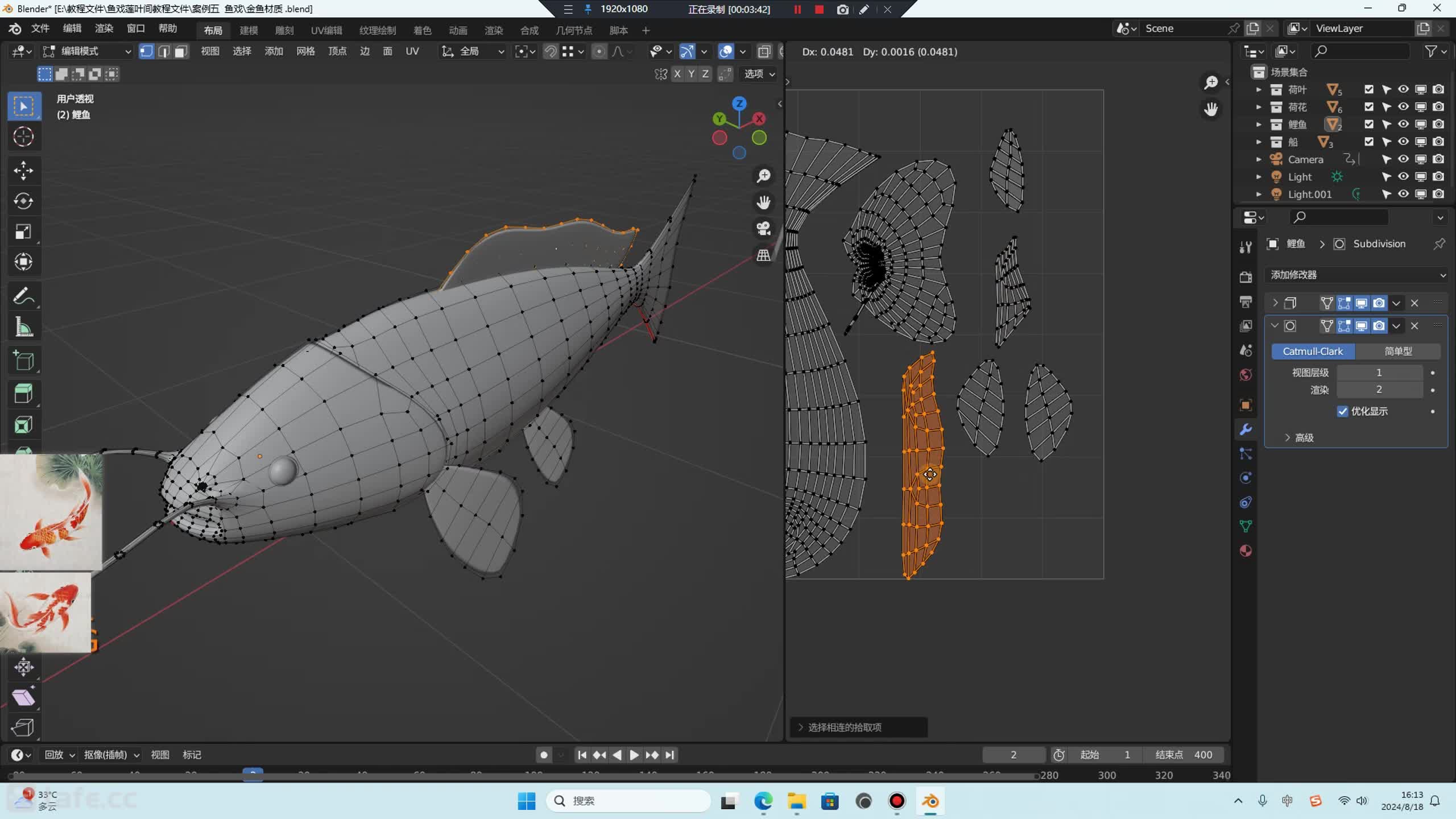The image size is (1456, 819).
Task: Toggle the 船 collection exclude checkbox
Action: [x=1369, y=142]
